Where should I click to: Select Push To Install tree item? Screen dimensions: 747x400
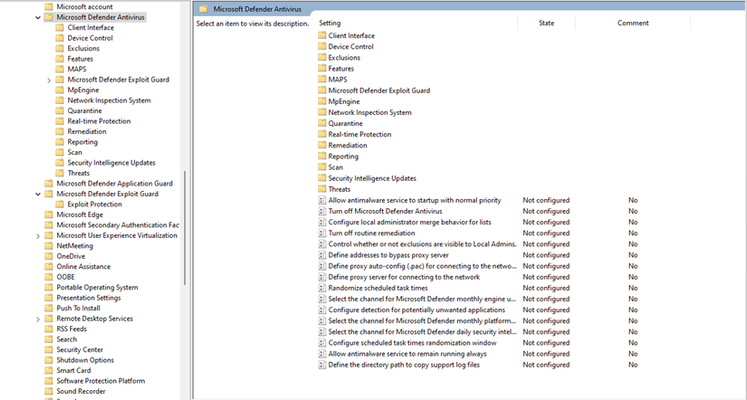click(x=78, y=309)
